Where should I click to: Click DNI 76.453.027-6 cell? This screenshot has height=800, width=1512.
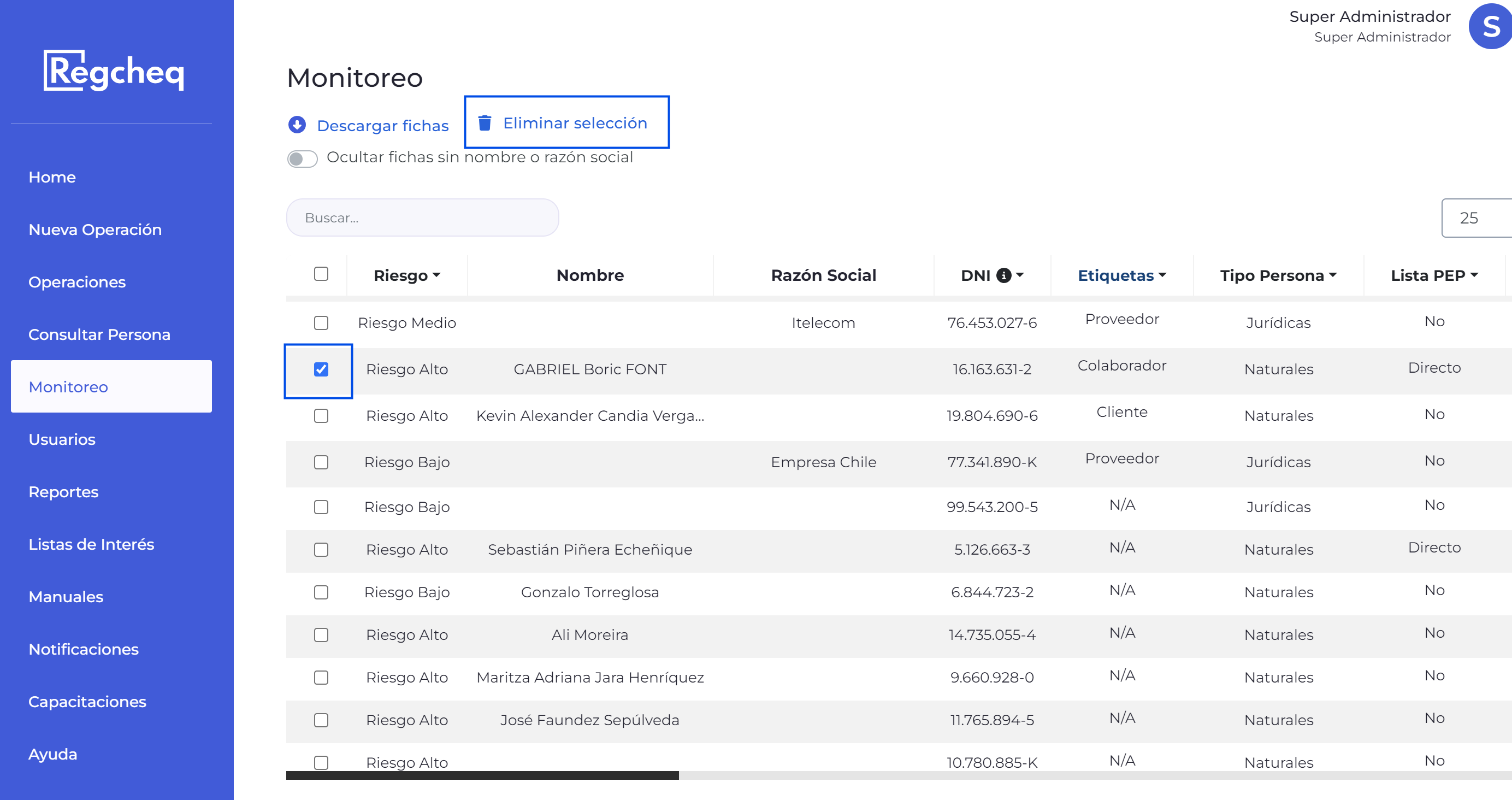click(x=992, y=322)
